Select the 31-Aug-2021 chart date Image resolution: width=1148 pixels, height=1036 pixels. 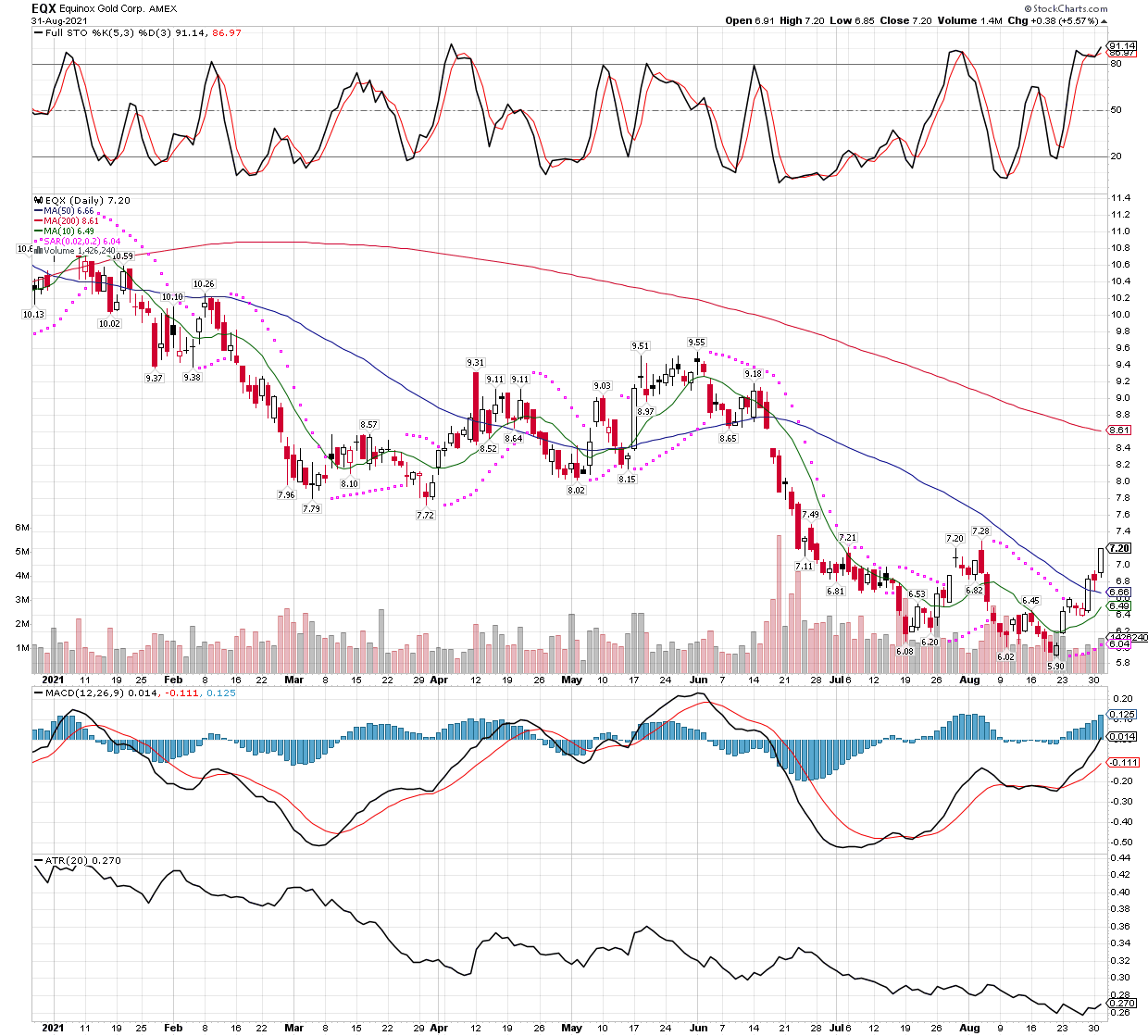point(57,20)
